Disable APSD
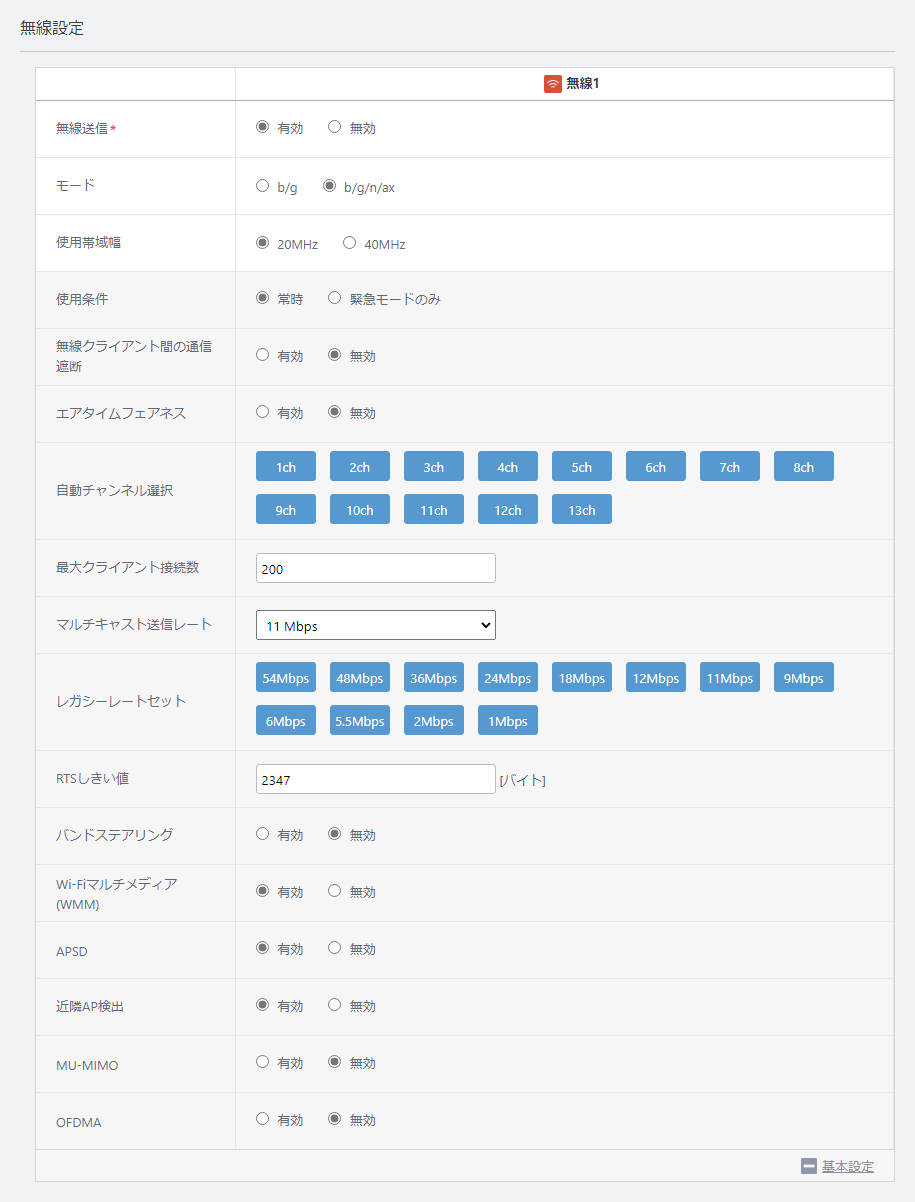The width and height of the screenshot is (915, 1202). (335, 947)
